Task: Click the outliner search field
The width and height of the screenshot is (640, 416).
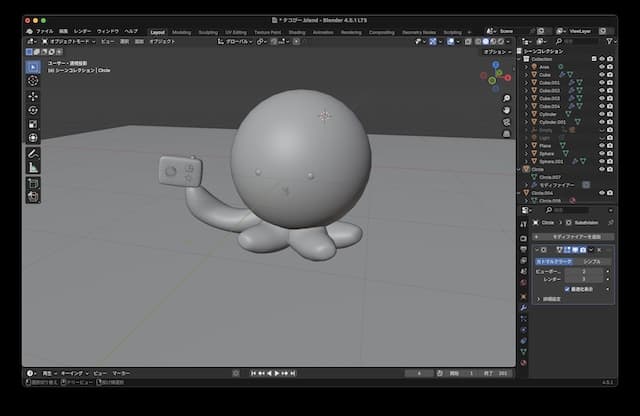Action: (579, 41)
